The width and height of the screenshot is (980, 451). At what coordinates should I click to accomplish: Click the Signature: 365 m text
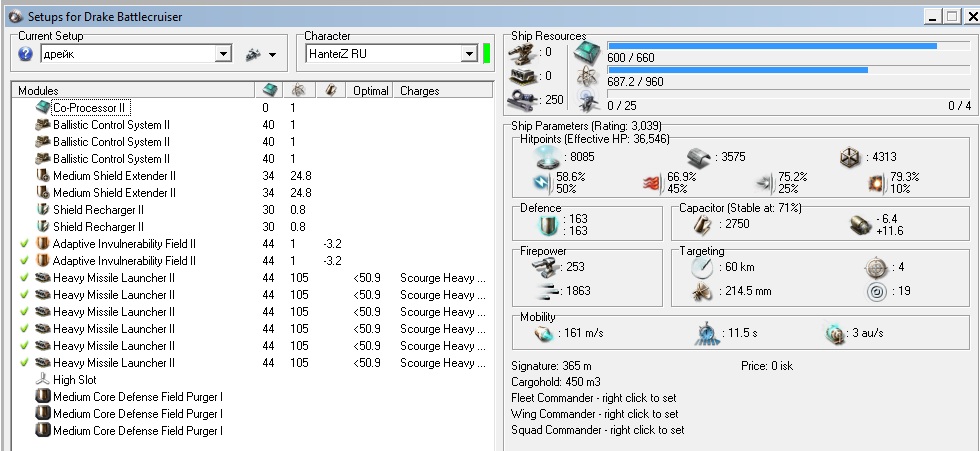tap(551, 366)
